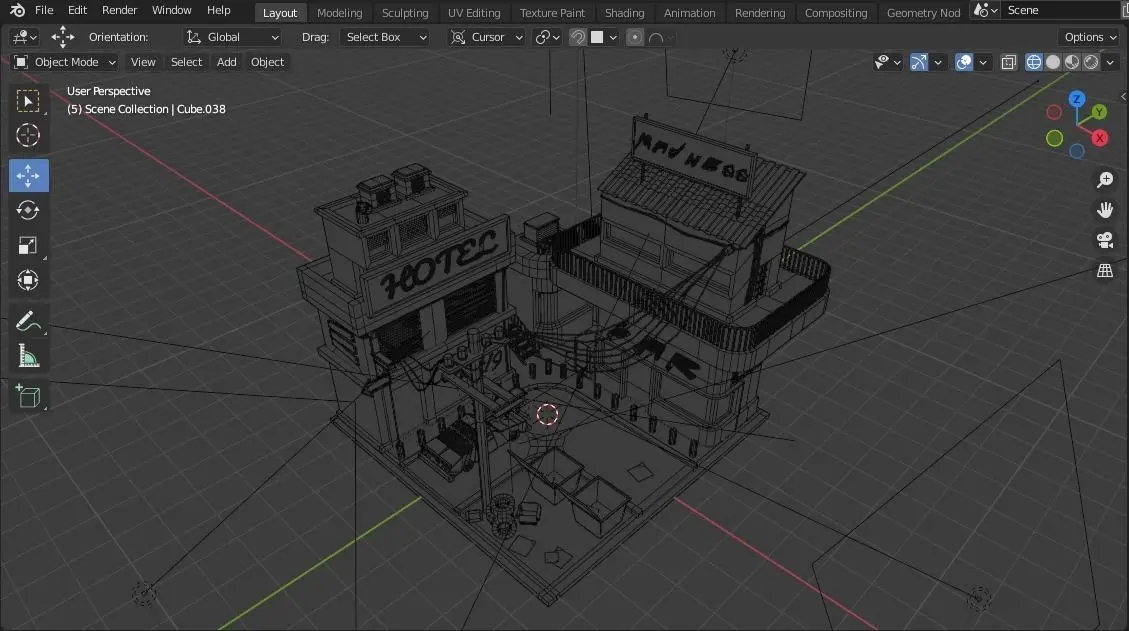Open the viewport Select menu
1129x631 pixels.
186,63
